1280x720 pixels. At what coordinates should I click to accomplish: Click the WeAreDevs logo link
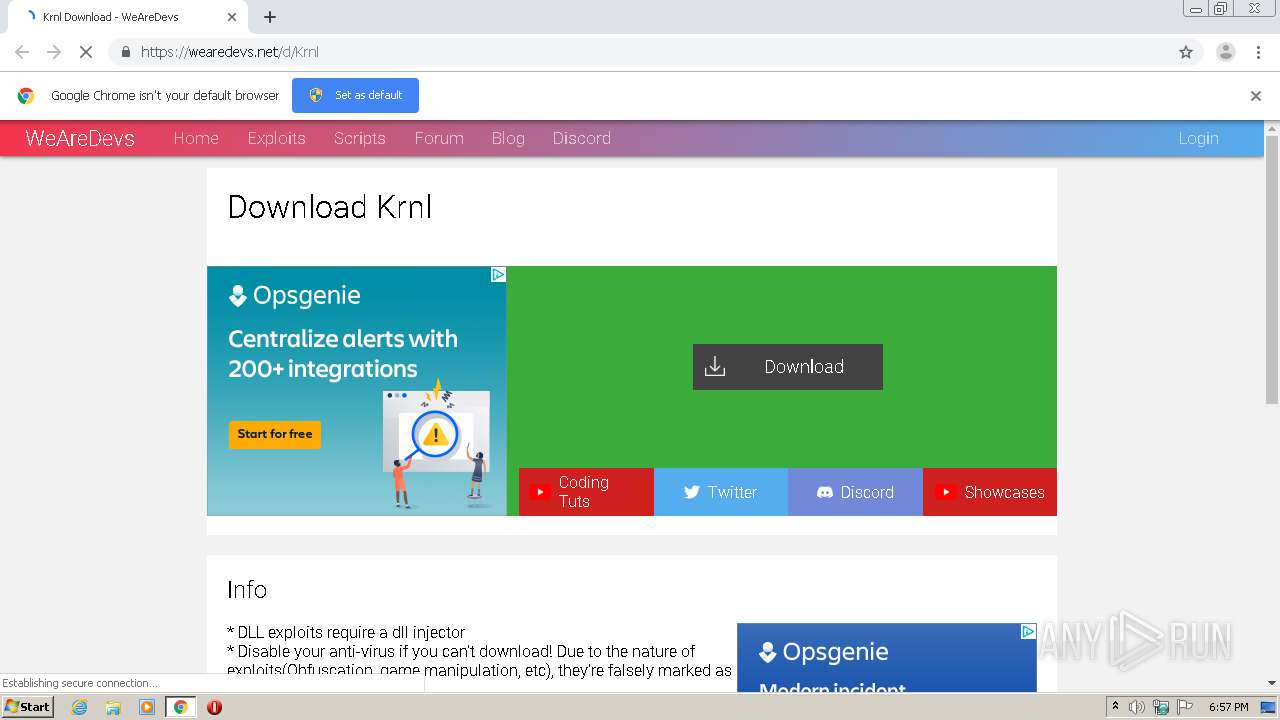[80, 138]
